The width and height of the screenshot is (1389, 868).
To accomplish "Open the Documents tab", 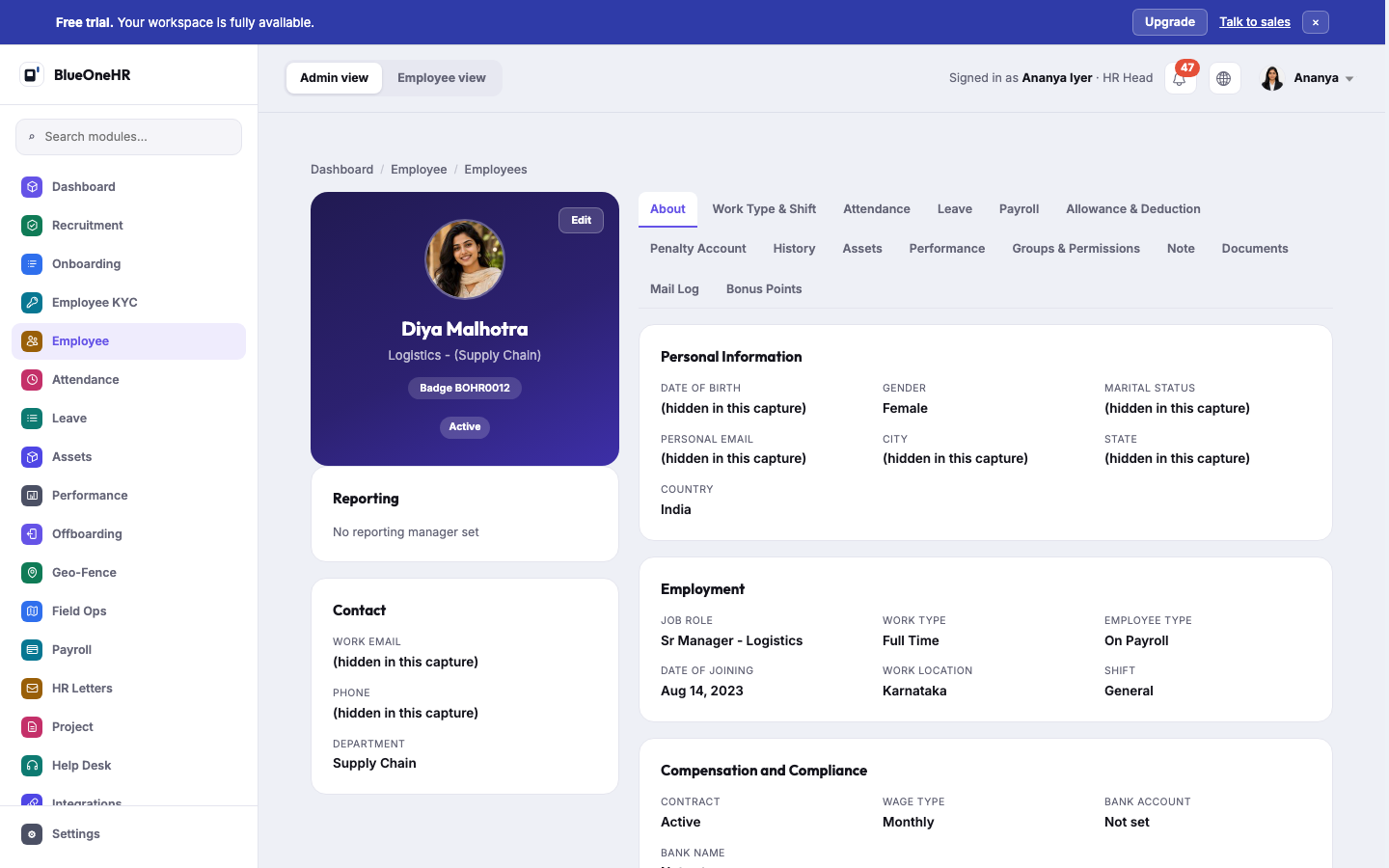I will pos(1255,249).
